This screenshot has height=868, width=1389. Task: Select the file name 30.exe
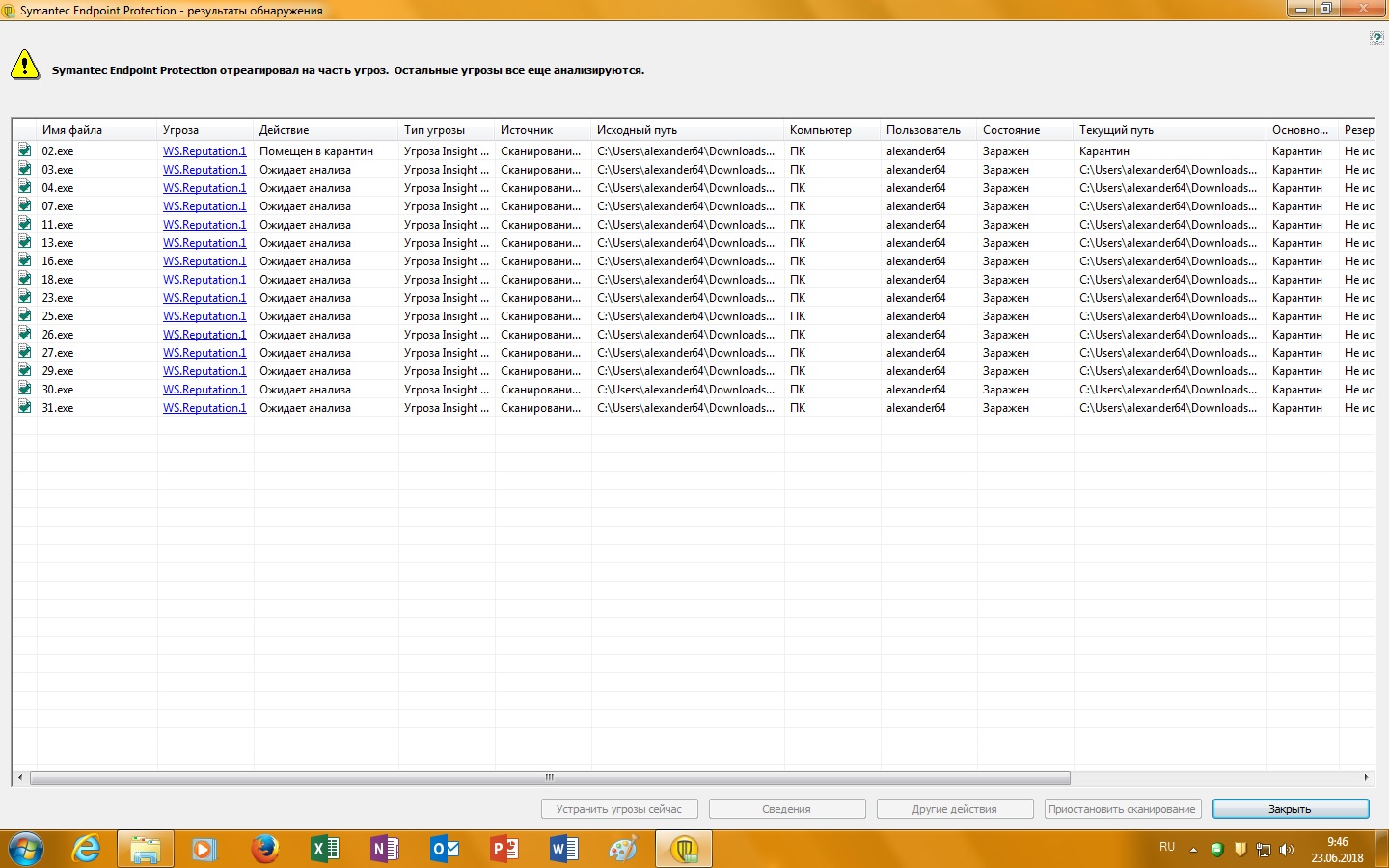point(58,390)
